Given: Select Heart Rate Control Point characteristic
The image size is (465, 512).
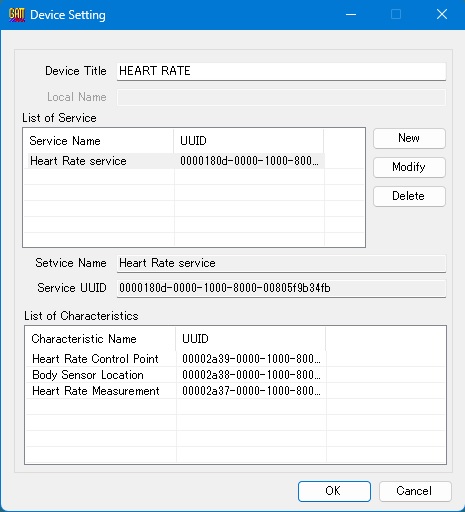Looking at the screenshot, I should click(176, 359).
